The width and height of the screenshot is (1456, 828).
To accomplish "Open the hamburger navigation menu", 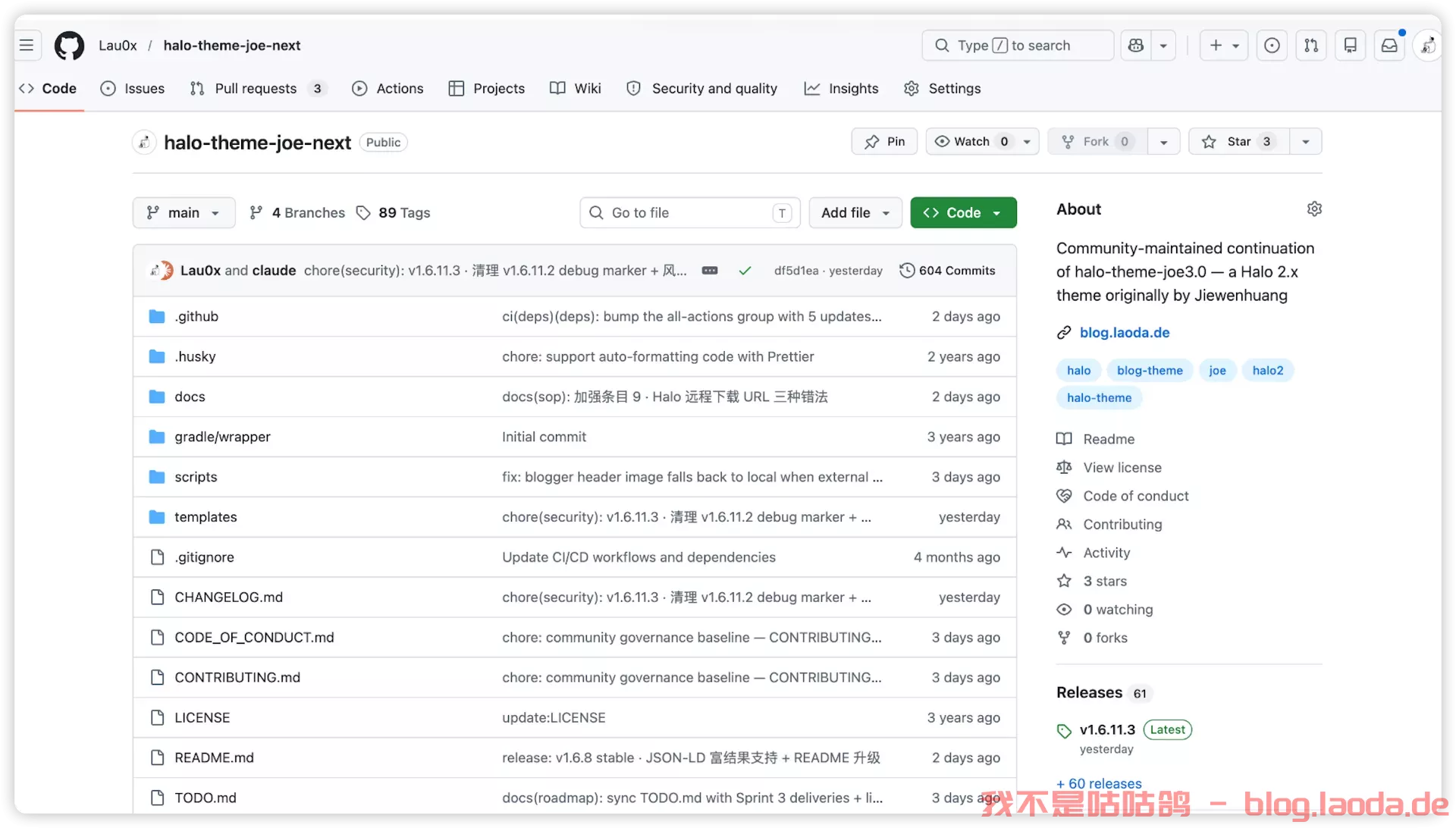I will point(27,45).
